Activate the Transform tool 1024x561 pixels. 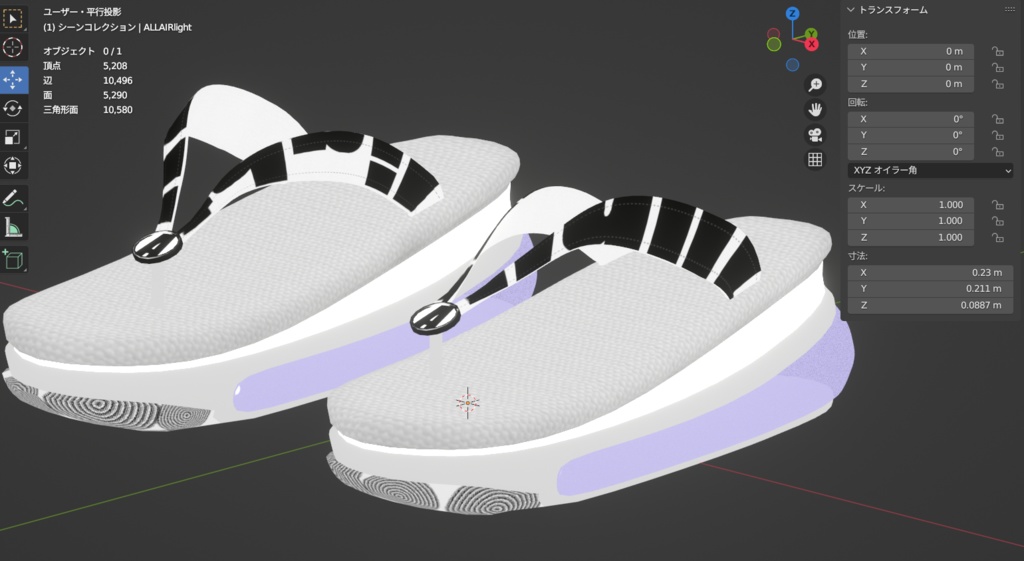(13, 166)
